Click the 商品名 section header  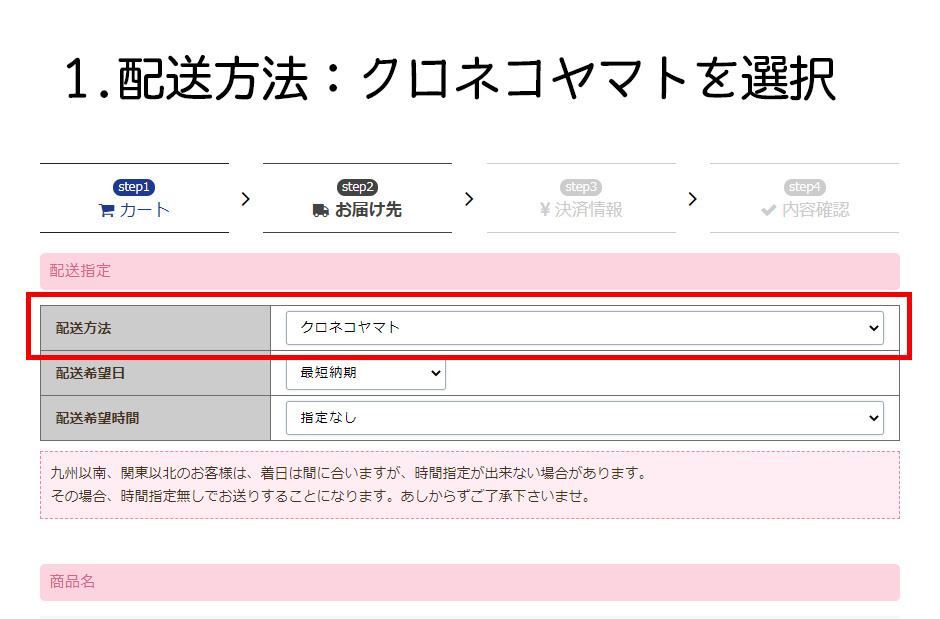(470, 582)
